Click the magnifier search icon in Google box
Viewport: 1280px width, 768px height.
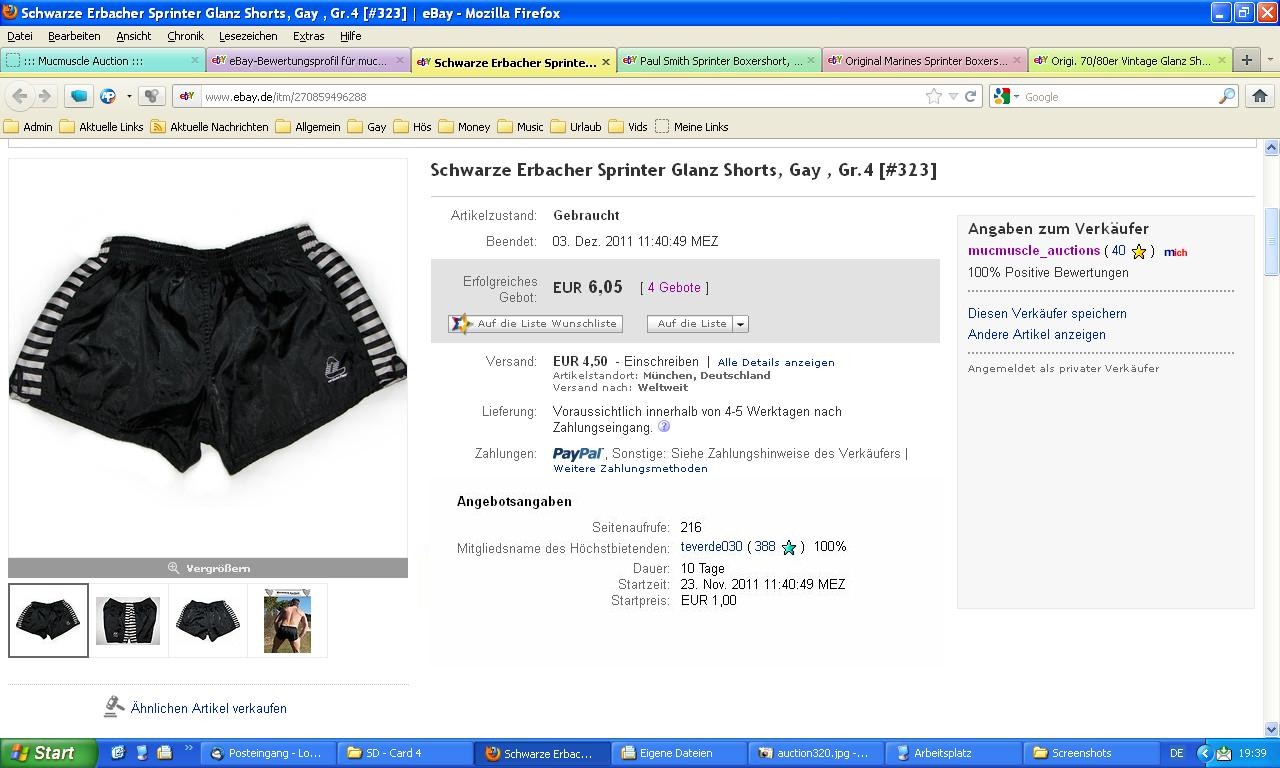click(x=1226, y=97)
